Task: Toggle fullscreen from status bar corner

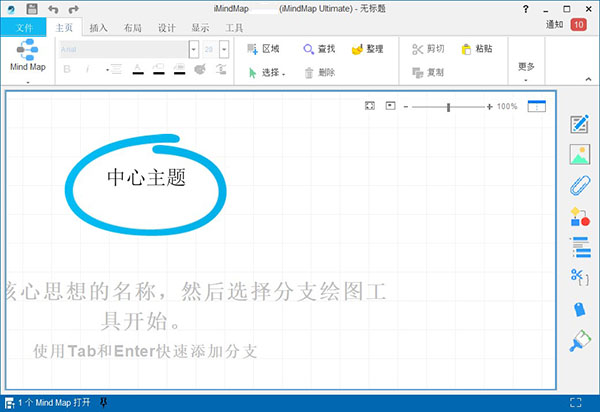Action: pos(573,403)
